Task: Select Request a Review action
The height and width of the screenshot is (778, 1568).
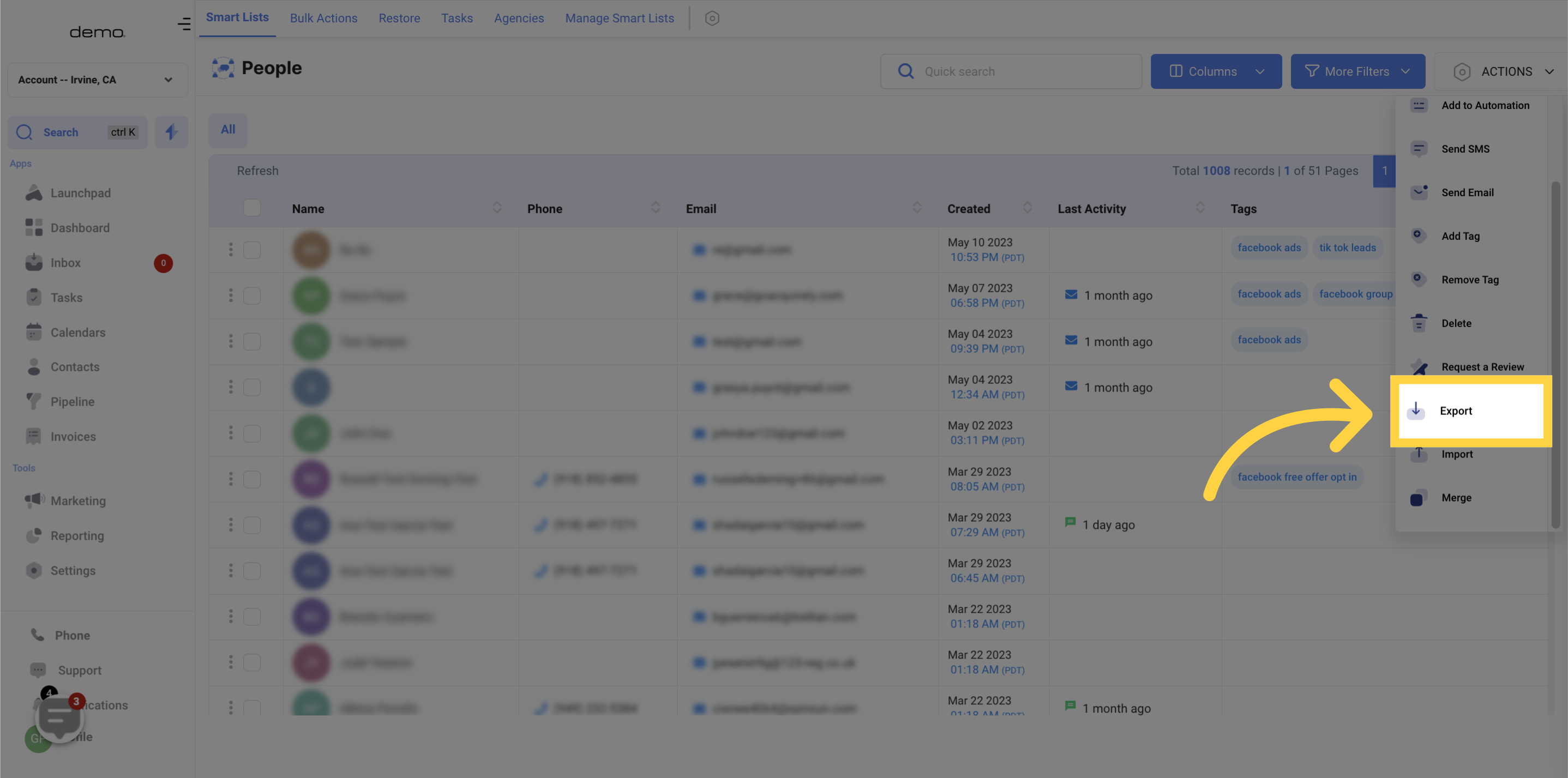Action: 1467,367
